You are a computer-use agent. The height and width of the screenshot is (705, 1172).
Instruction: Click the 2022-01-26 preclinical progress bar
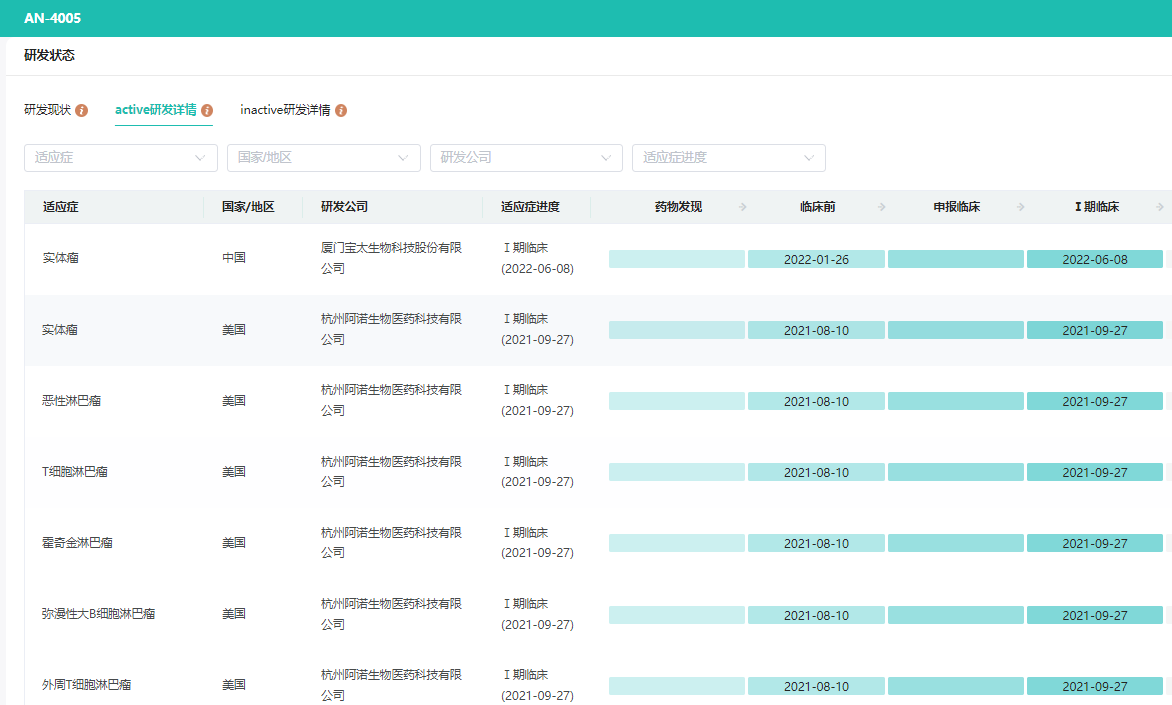pyautogui.click(x=816, y=260)
